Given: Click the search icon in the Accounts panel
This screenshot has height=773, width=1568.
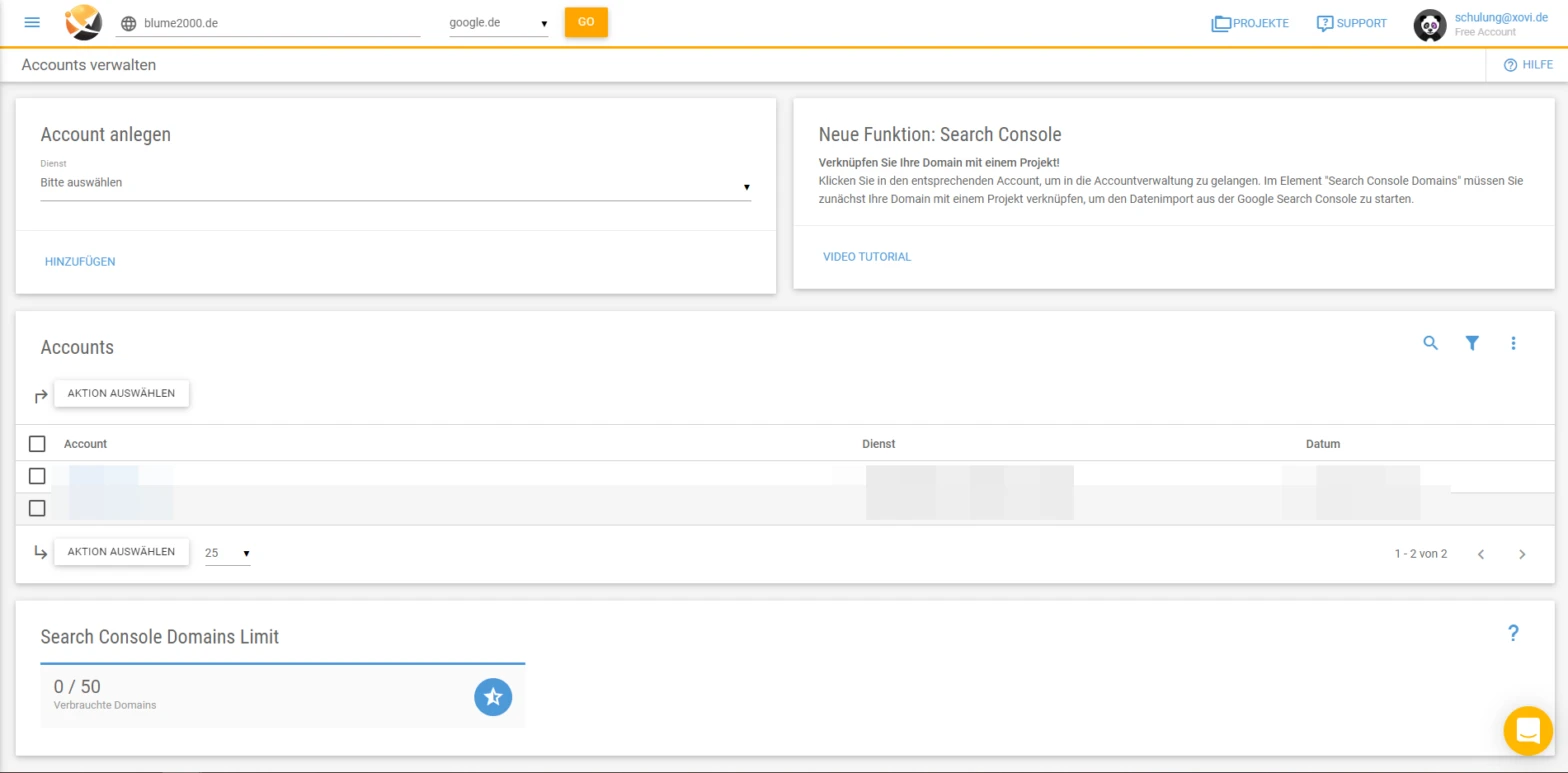Looking at the screenshot, I should 1431,343.
